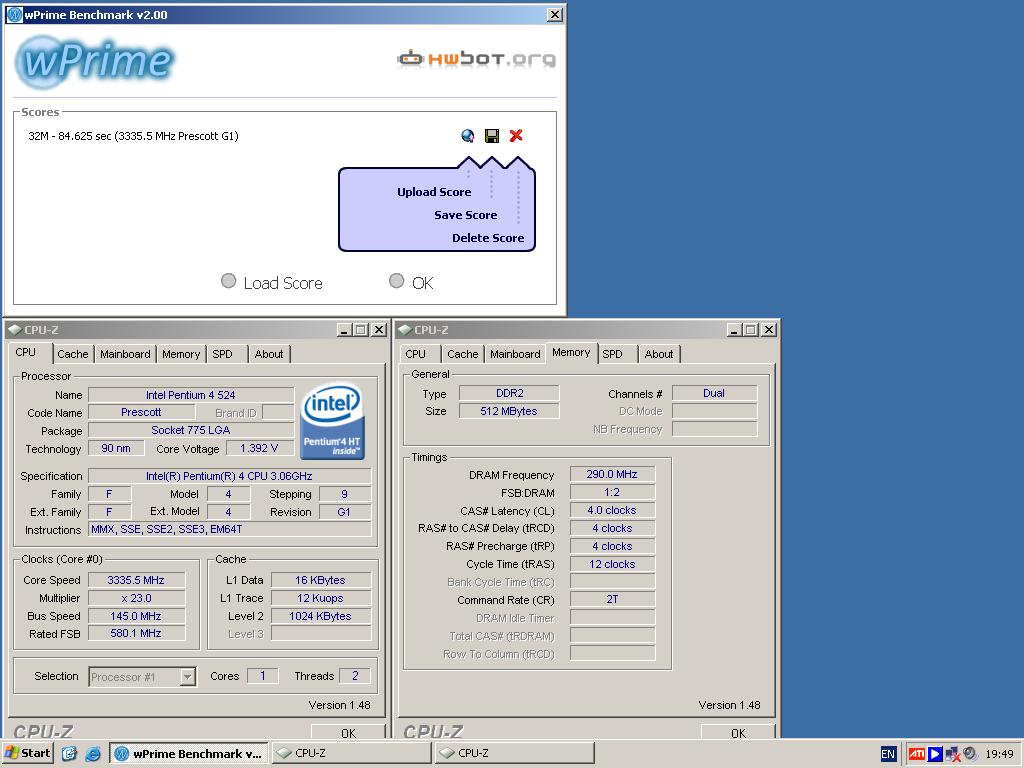Image resolution: width=1024 pixels, height=768 pixels.
Task: Click the red X Delete Score icon
Action: point(516,135)
